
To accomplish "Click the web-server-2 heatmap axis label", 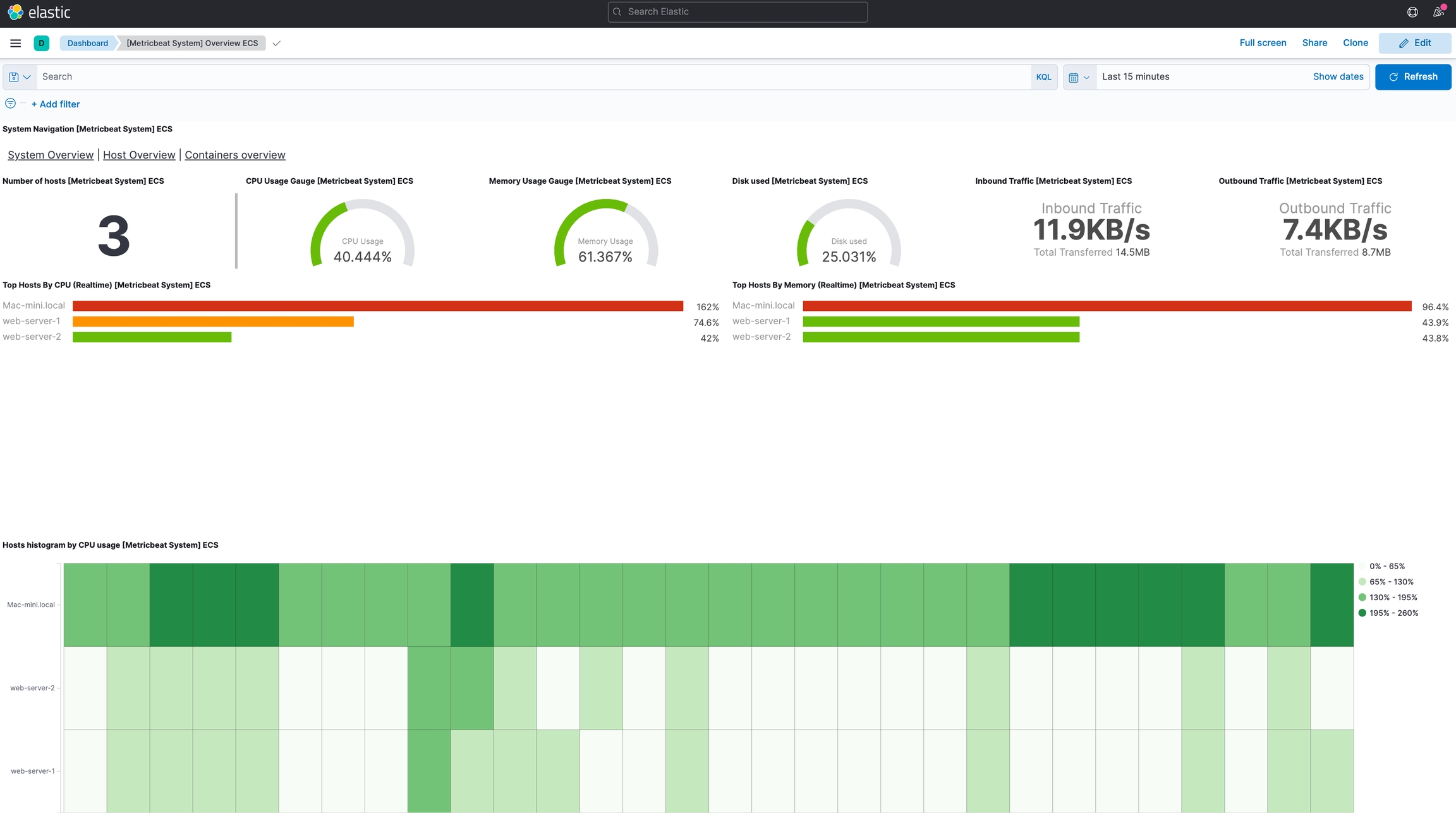I will click(x=32, y=688).
